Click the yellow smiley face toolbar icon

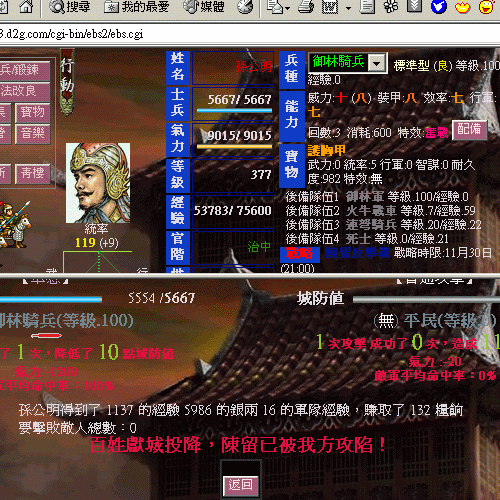point(486,7)
